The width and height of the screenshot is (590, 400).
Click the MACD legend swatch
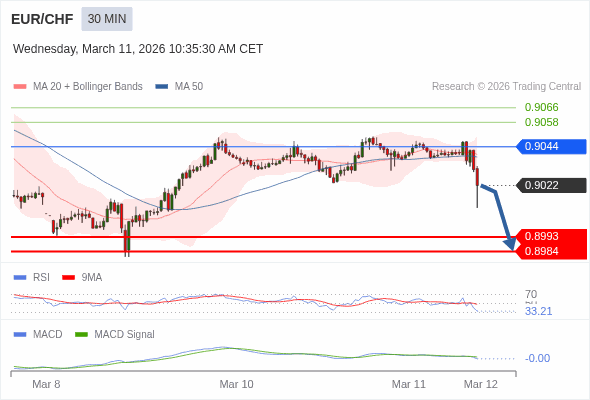tap(20, 335)
